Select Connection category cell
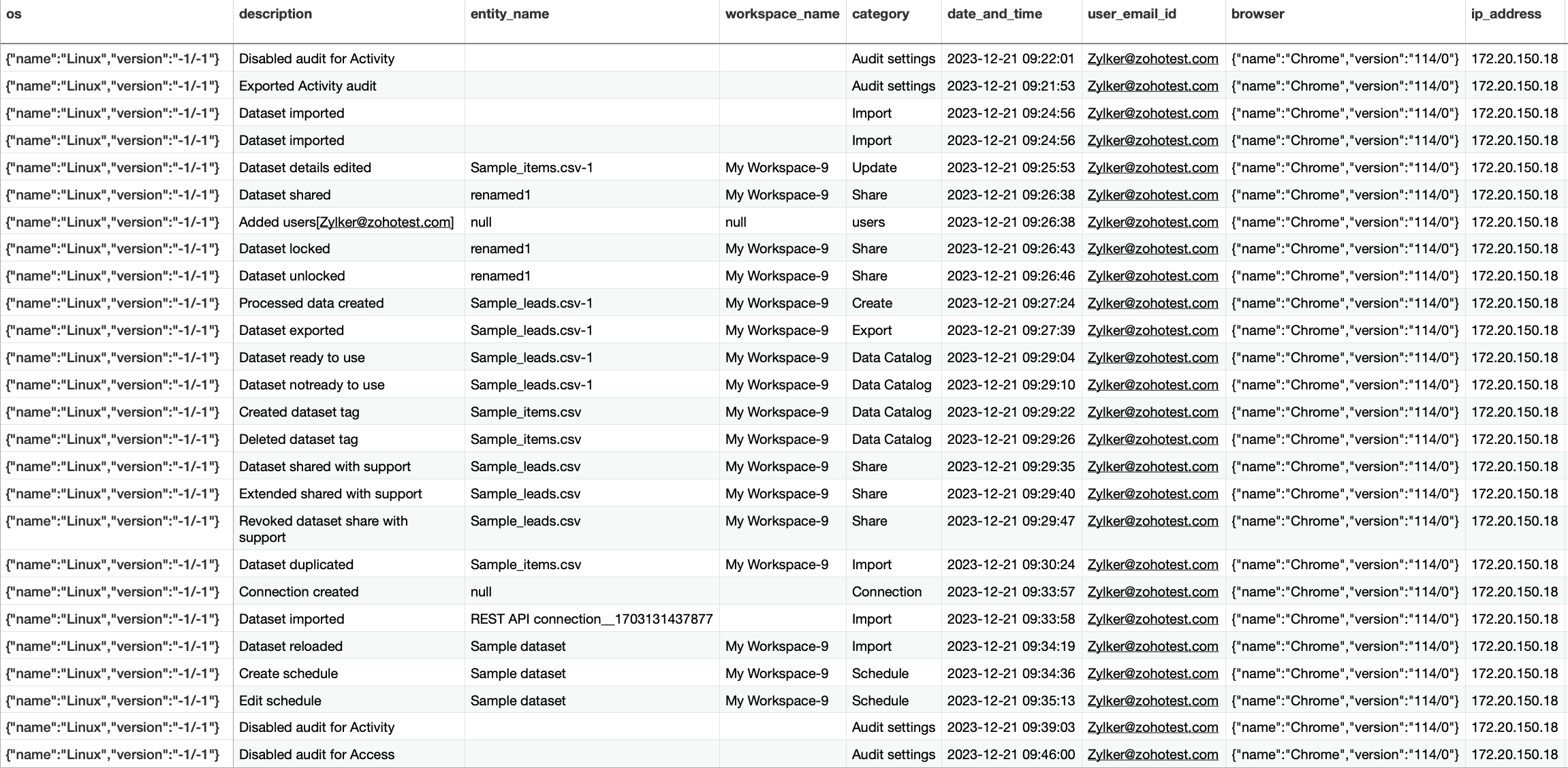Screen dimensions: 1568x768 pyautogui.click(x=886, y=592)
